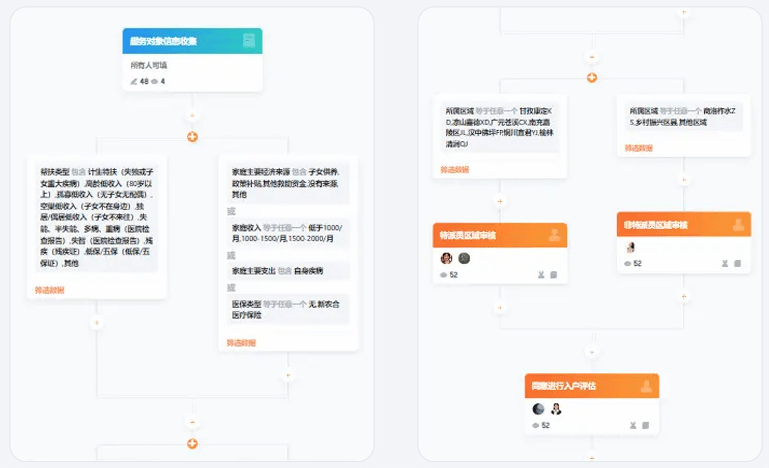Click orange add-branch button below 服务对象信息收集
The height and width of the screenshot is (468, 769).
pos(192,137)
